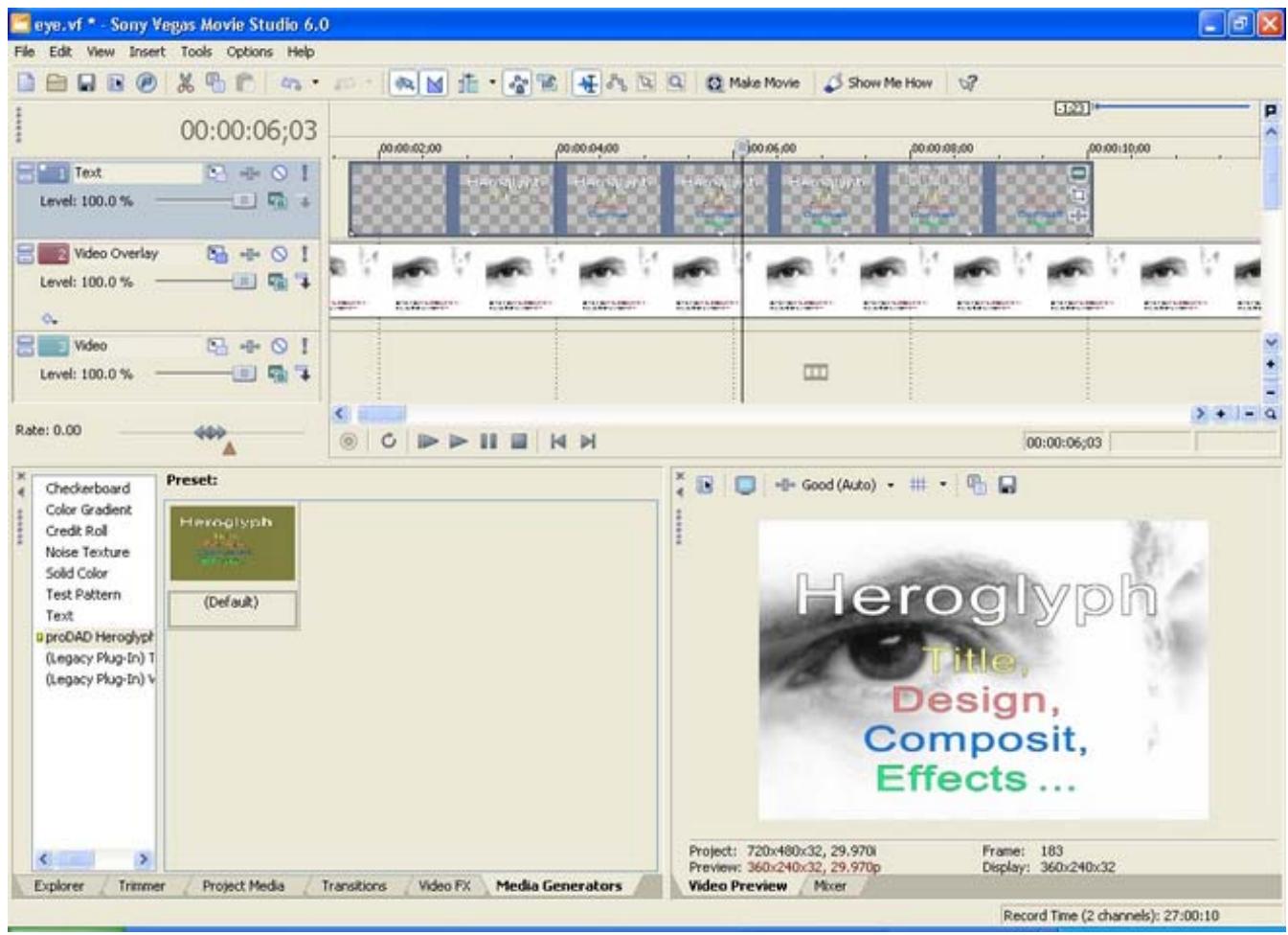This screenshot has width=1288, height=935.
Task: Mute the Video Overlay track
Action: [279, 254]
